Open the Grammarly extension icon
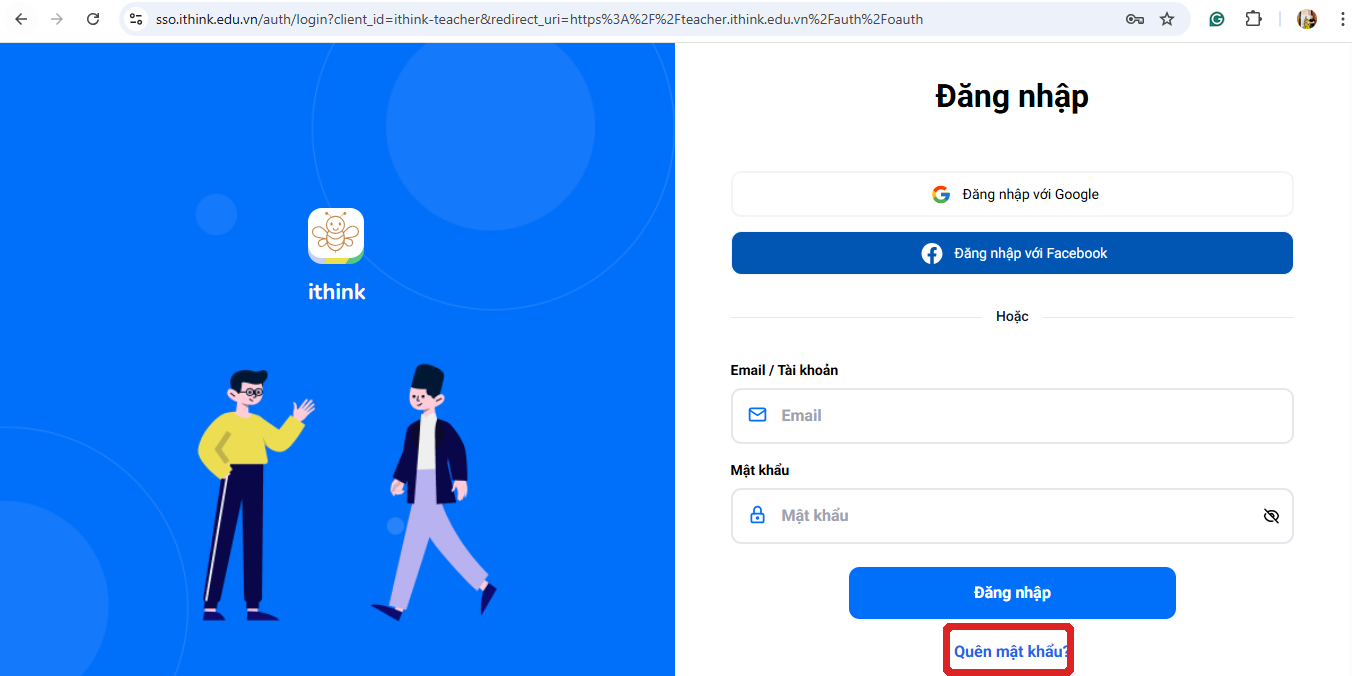The height and width of the screenshot is (676, 1352). [1217, 19]
